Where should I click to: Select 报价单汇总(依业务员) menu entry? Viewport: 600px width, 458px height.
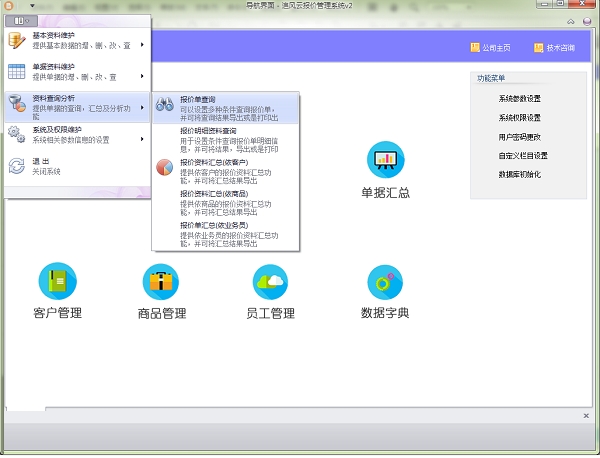tap(215, 225)
